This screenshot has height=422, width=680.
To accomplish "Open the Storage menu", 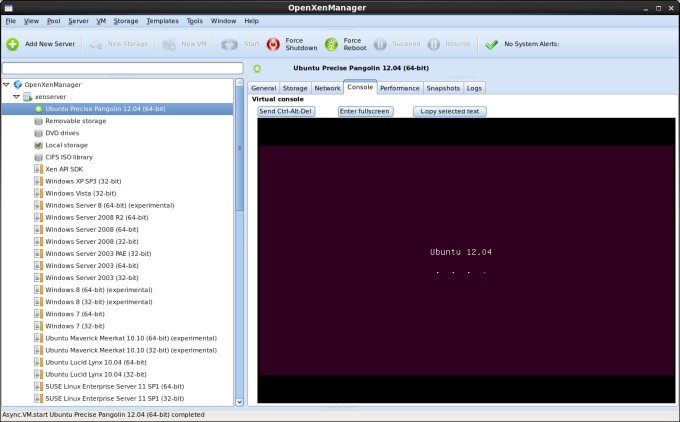I will (x=126, y=21).
